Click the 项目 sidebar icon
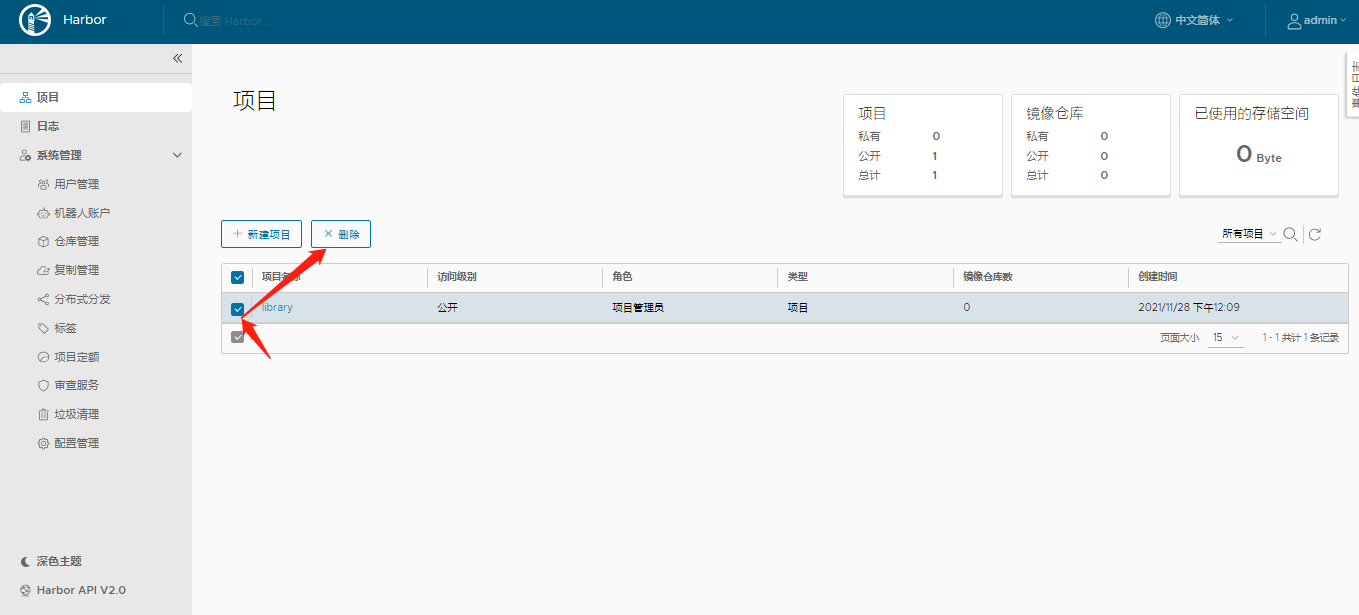This screenshot has height=615, width=1359. click(26, 98)
